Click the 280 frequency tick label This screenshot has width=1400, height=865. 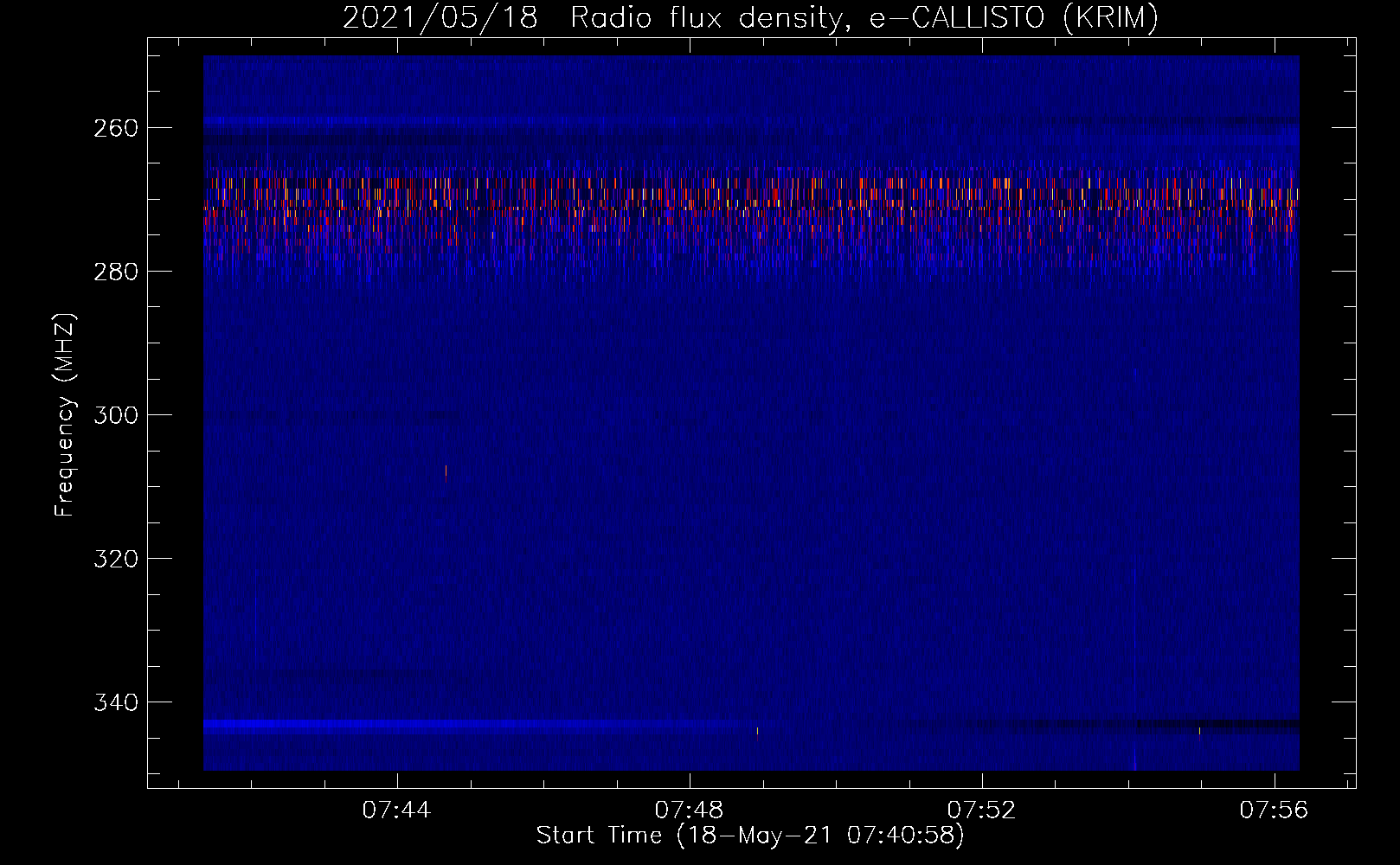pyautogui.click(x=115, y=272)
